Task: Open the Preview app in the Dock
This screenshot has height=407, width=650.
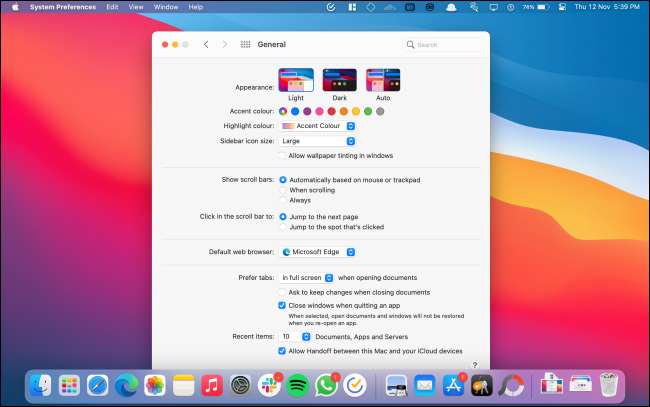Action: click(x=396, y=385)
